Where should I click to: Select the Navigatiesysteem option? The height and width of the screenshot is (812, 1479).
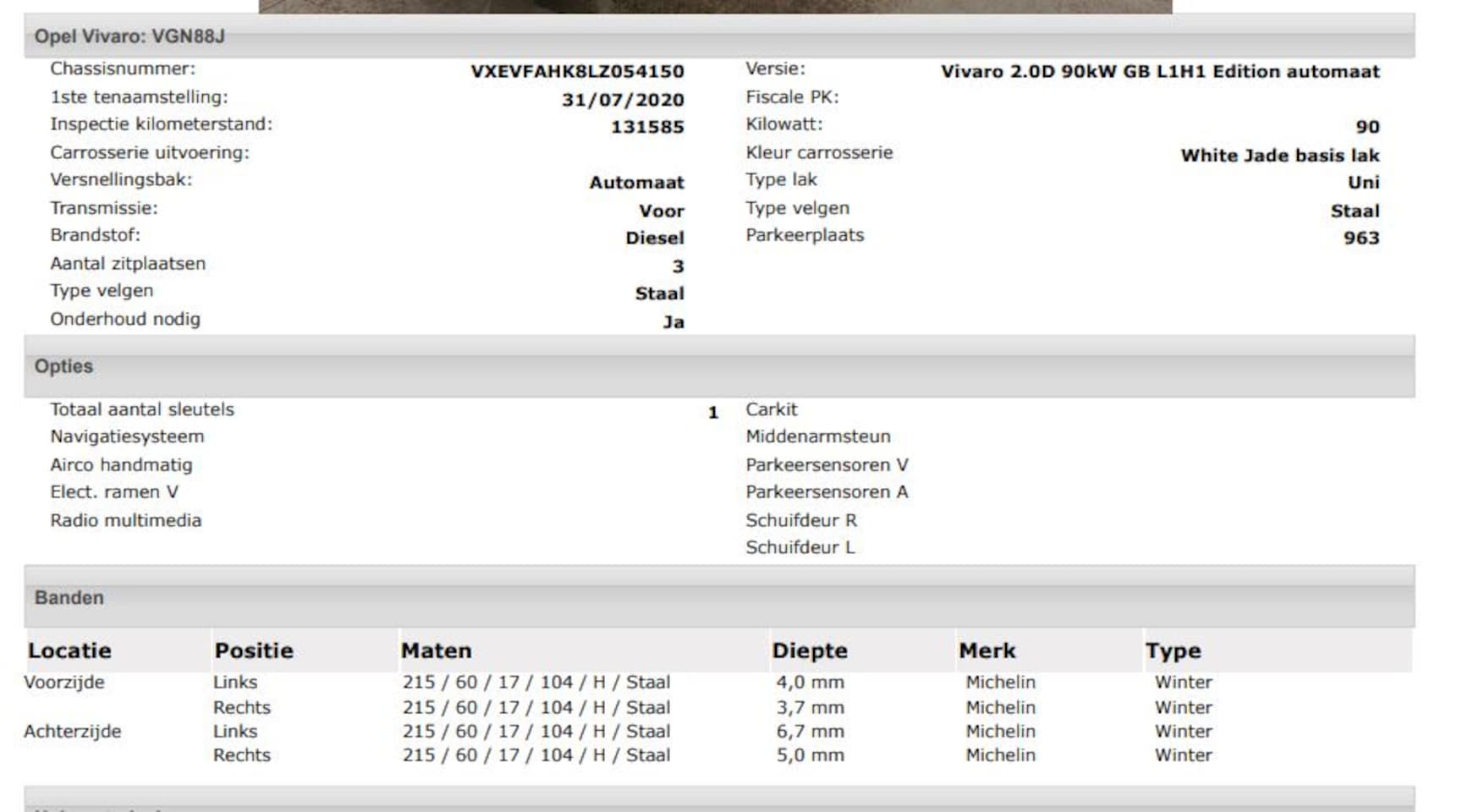coord(127,436)
